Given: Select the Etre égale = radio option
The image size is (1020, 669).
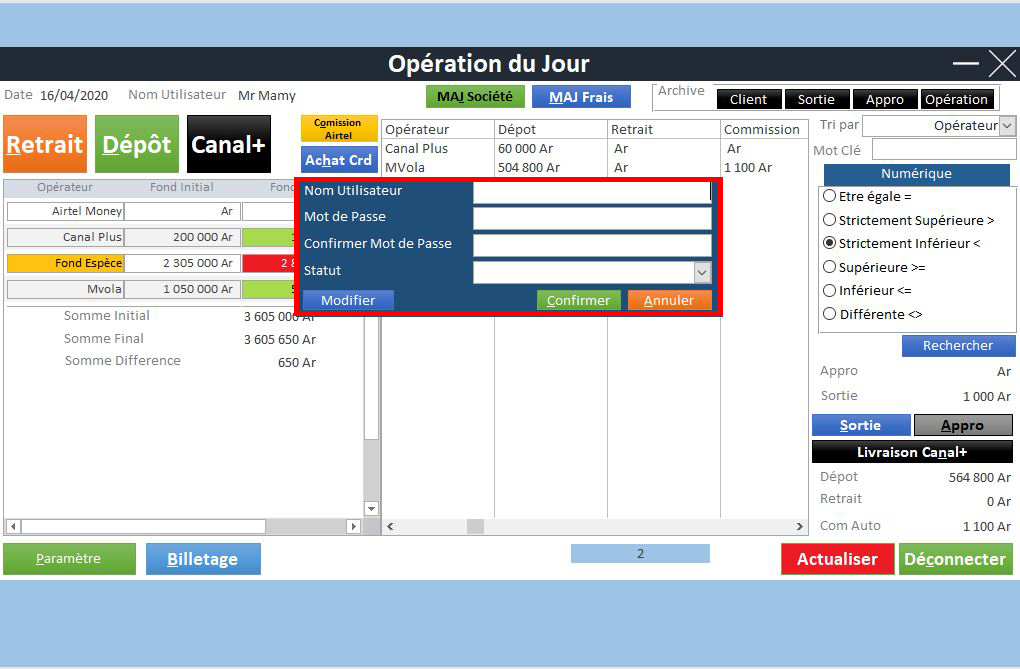Looking at the screenshot, I should (829, 196).
